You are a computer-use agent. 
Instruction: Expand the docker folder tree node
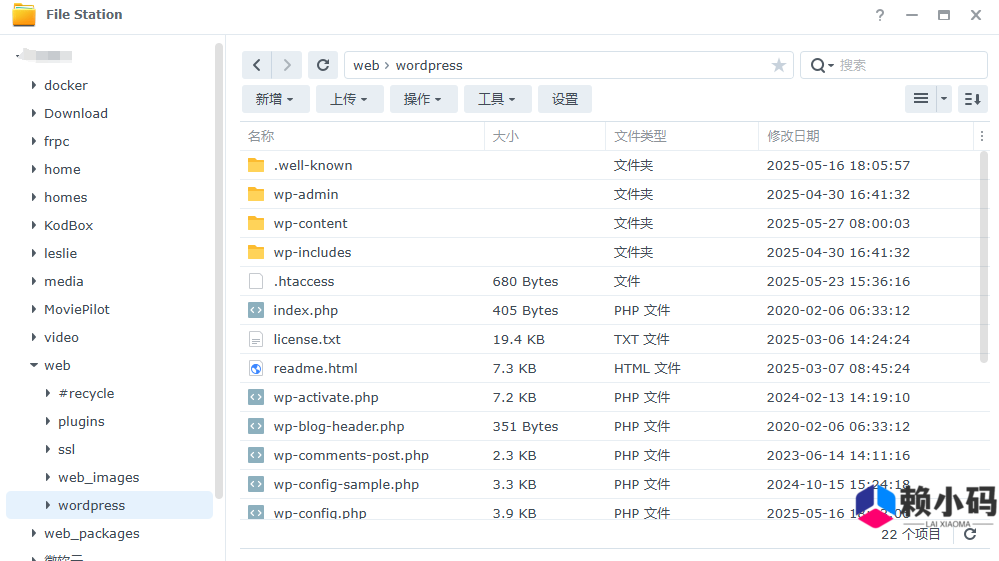coord(34,85)
